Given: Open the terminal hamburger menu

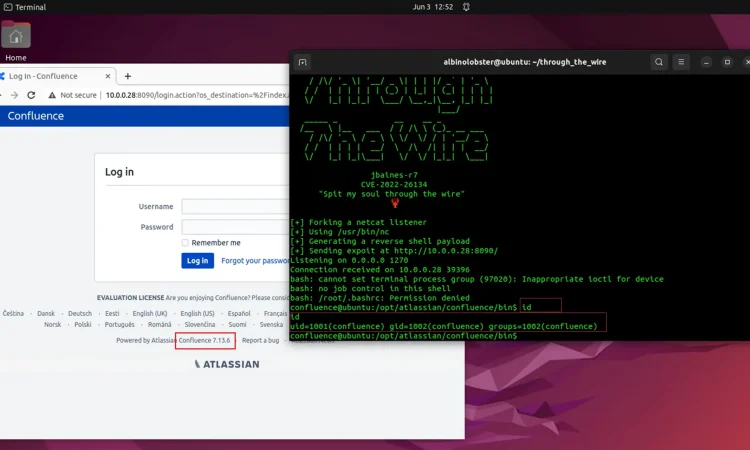Looking at the screenshot, I should pos(682,62).
